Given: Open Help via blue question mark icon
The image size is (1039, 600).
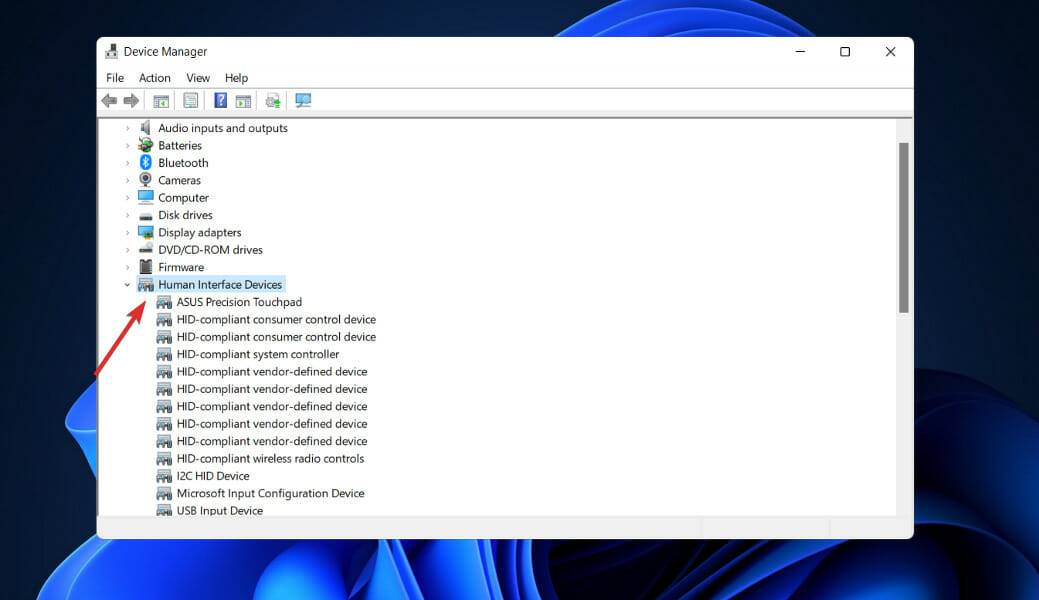Looking at the screenshot, I should (220, 101).
